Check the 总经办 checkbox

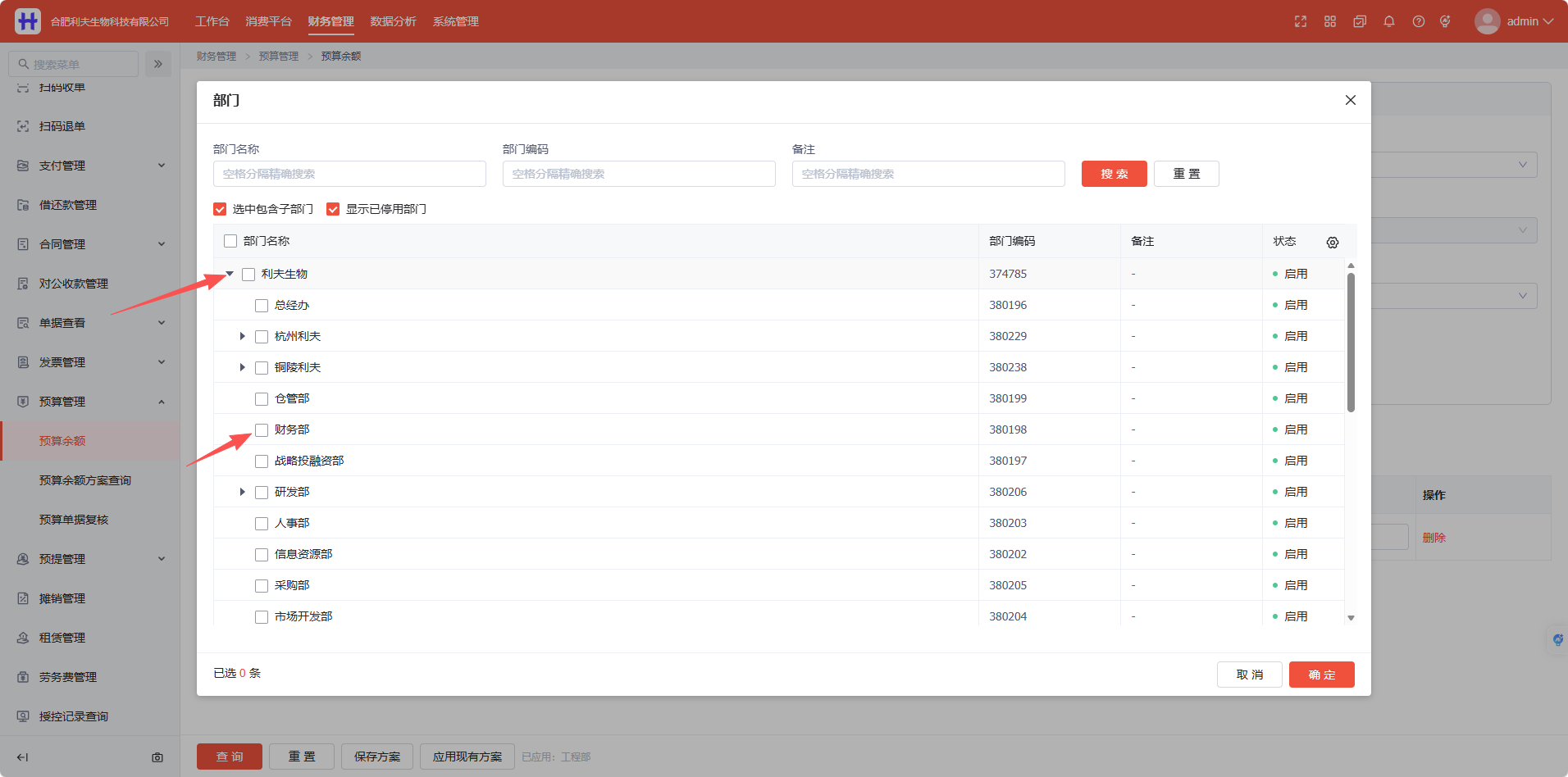[262, 305]
